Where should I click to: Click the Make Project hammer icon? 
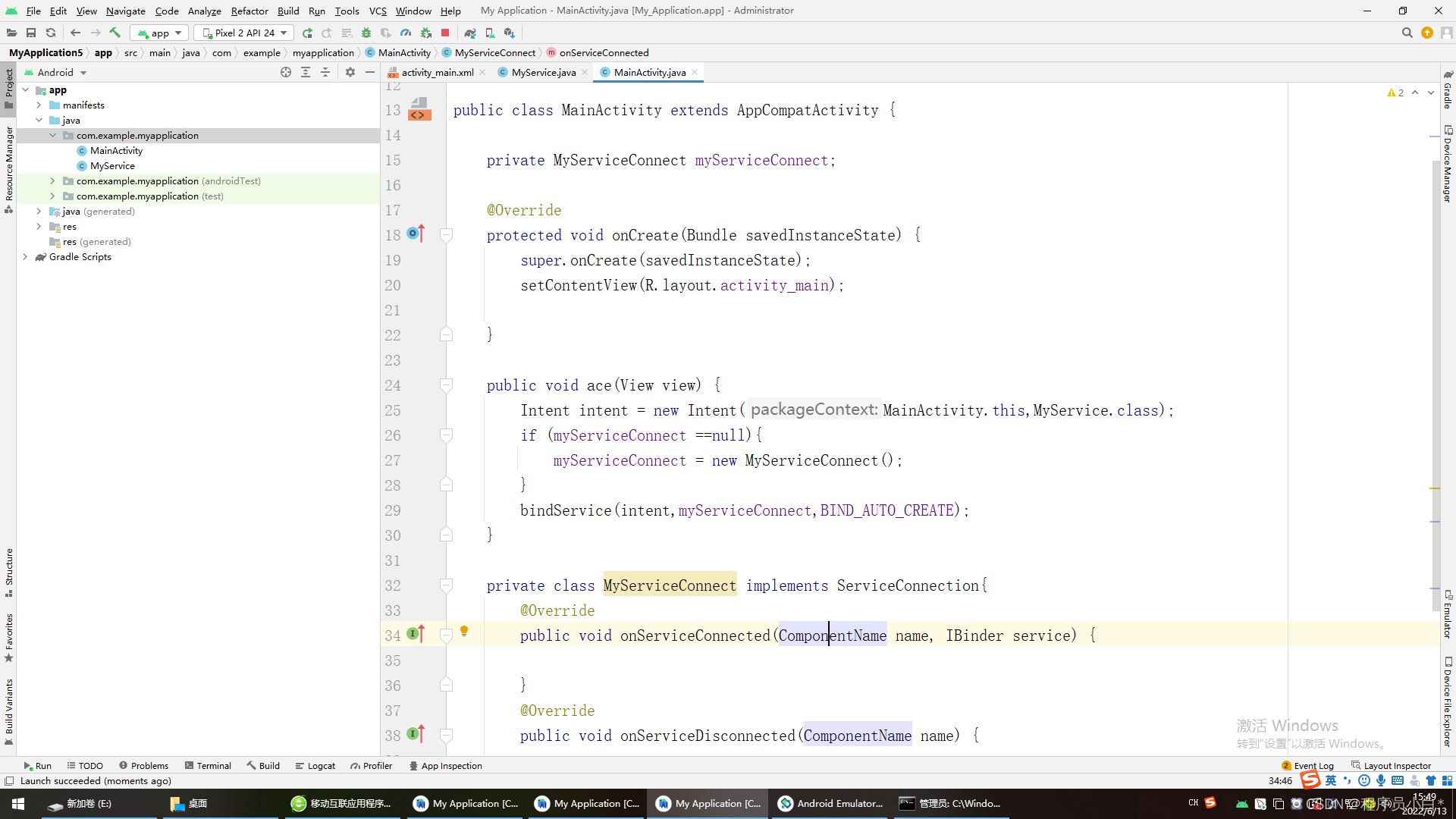pos(115,33)
